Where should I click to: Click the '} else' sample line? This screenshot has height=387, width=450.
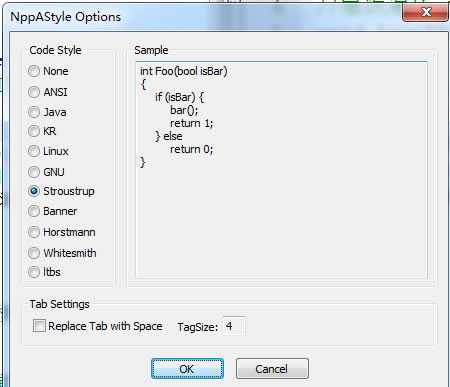coord(169,136)
